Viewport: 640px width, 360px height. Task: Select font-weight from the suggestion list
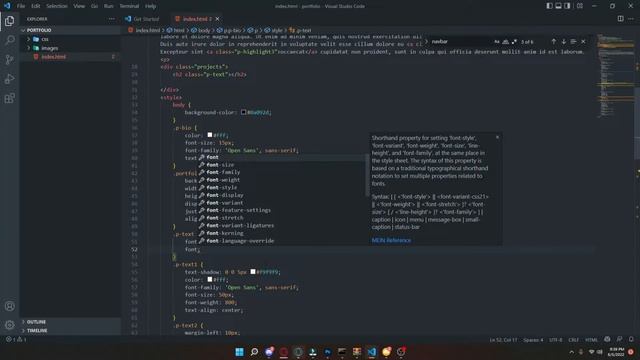click(282, 180)
